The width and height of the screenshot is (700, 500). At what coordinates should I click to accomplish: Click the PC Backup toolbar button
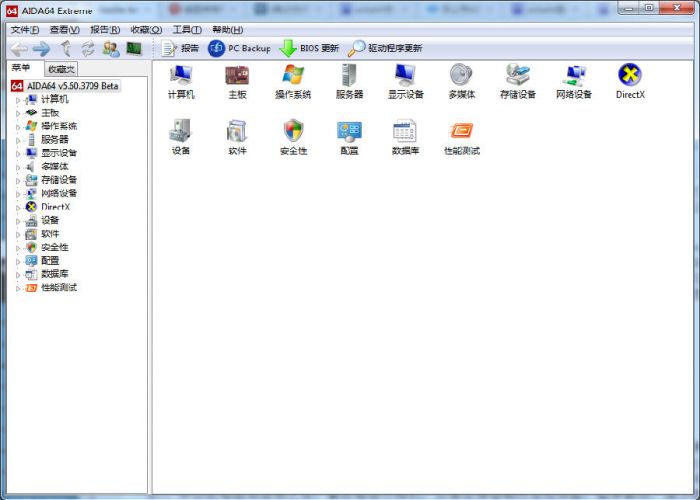click(x=240, y=48)
